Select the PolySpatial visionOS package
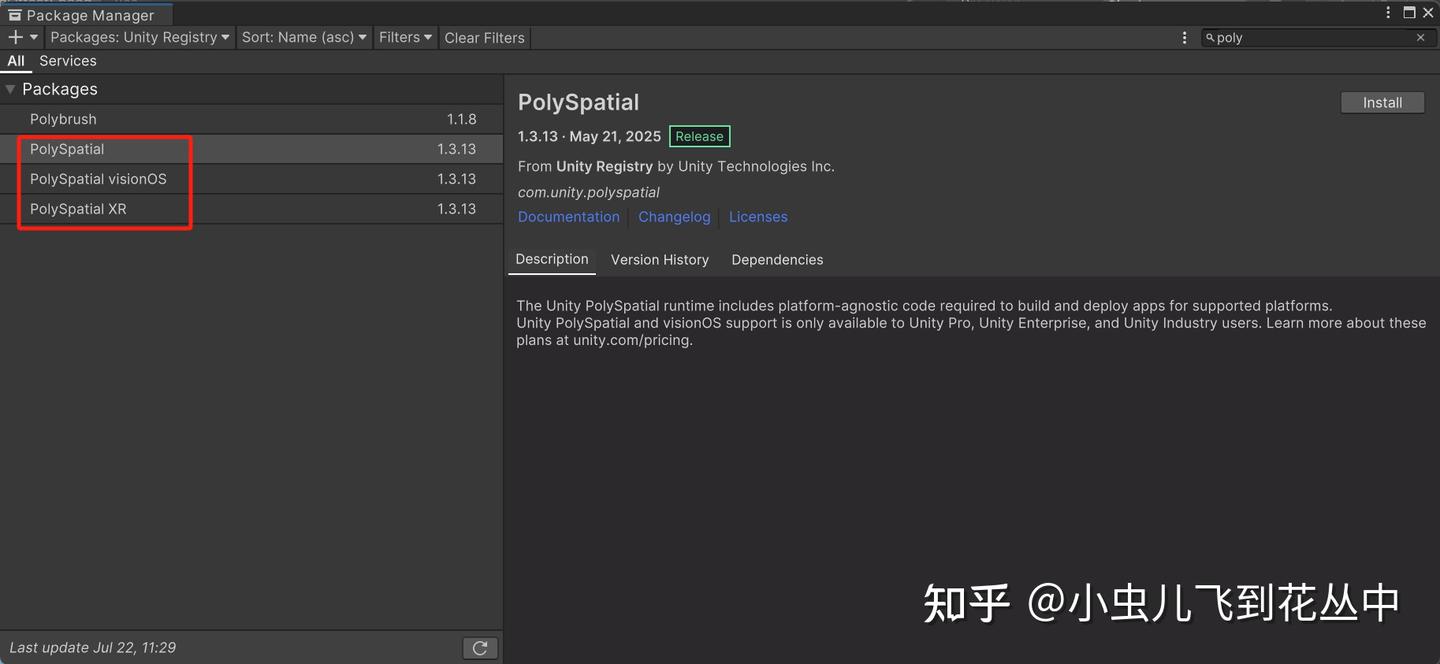Image resolution: width=1440 pixels, height=664 pixels. pos(251,179)
